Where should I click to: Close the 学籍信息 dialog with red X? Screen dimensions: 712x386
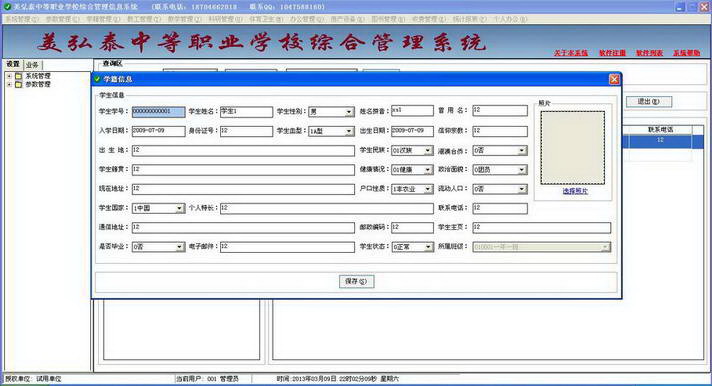pos(614,79)
